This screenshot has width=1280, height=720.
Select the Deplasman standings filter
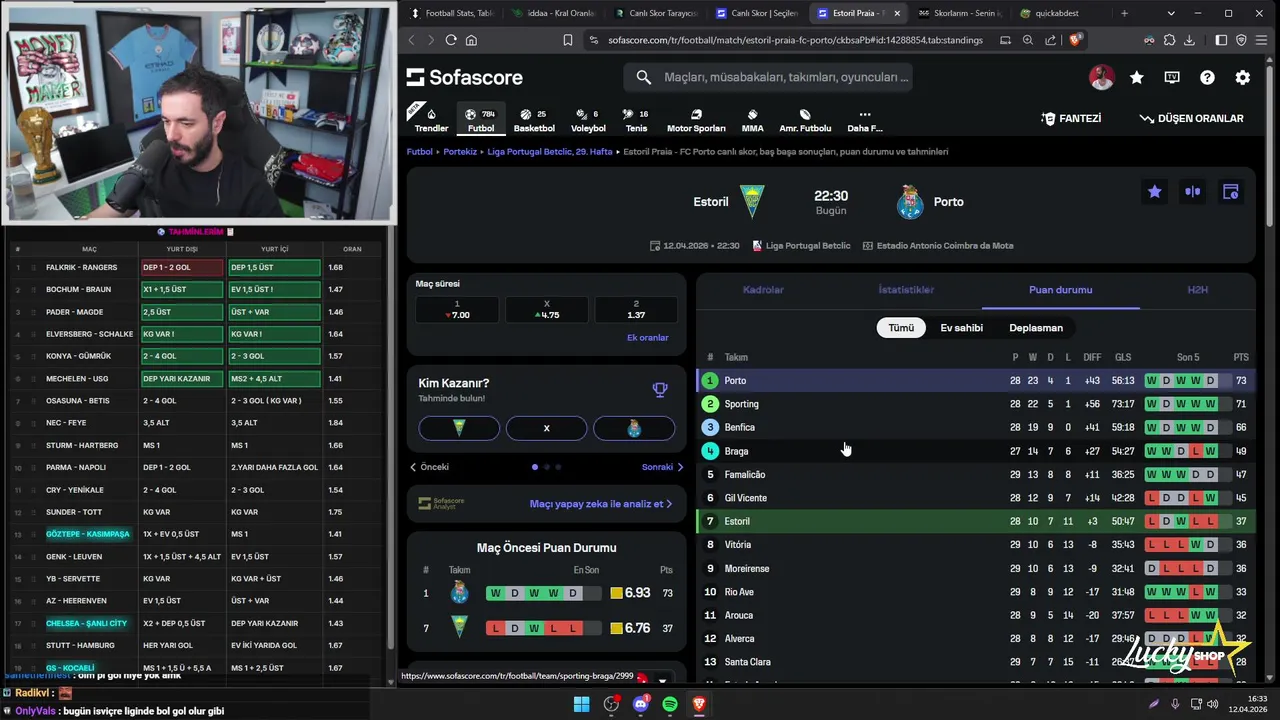click(x=1036, y=328)
